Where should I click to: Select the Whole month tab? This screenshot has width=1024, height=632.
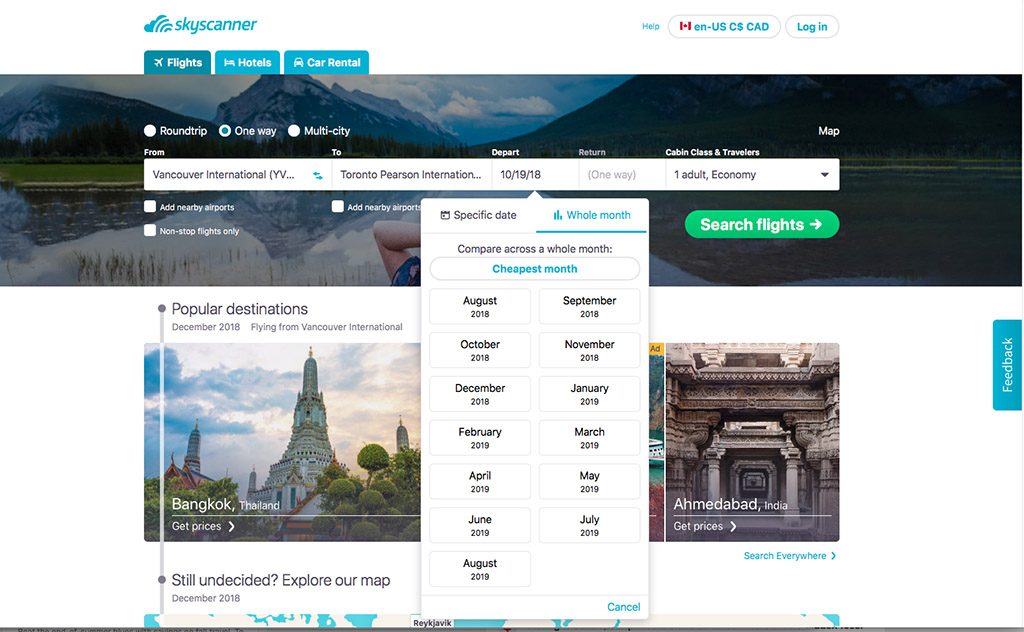(x=601, y=215)
